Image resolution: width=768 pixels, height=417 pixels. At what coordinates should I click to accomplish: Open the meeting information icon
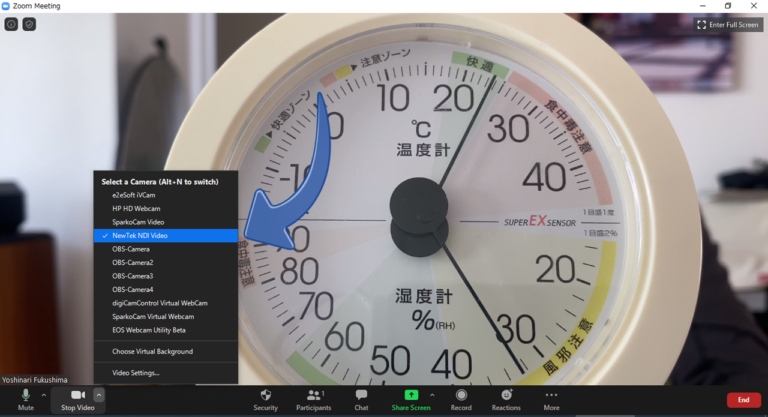[11, 24]
